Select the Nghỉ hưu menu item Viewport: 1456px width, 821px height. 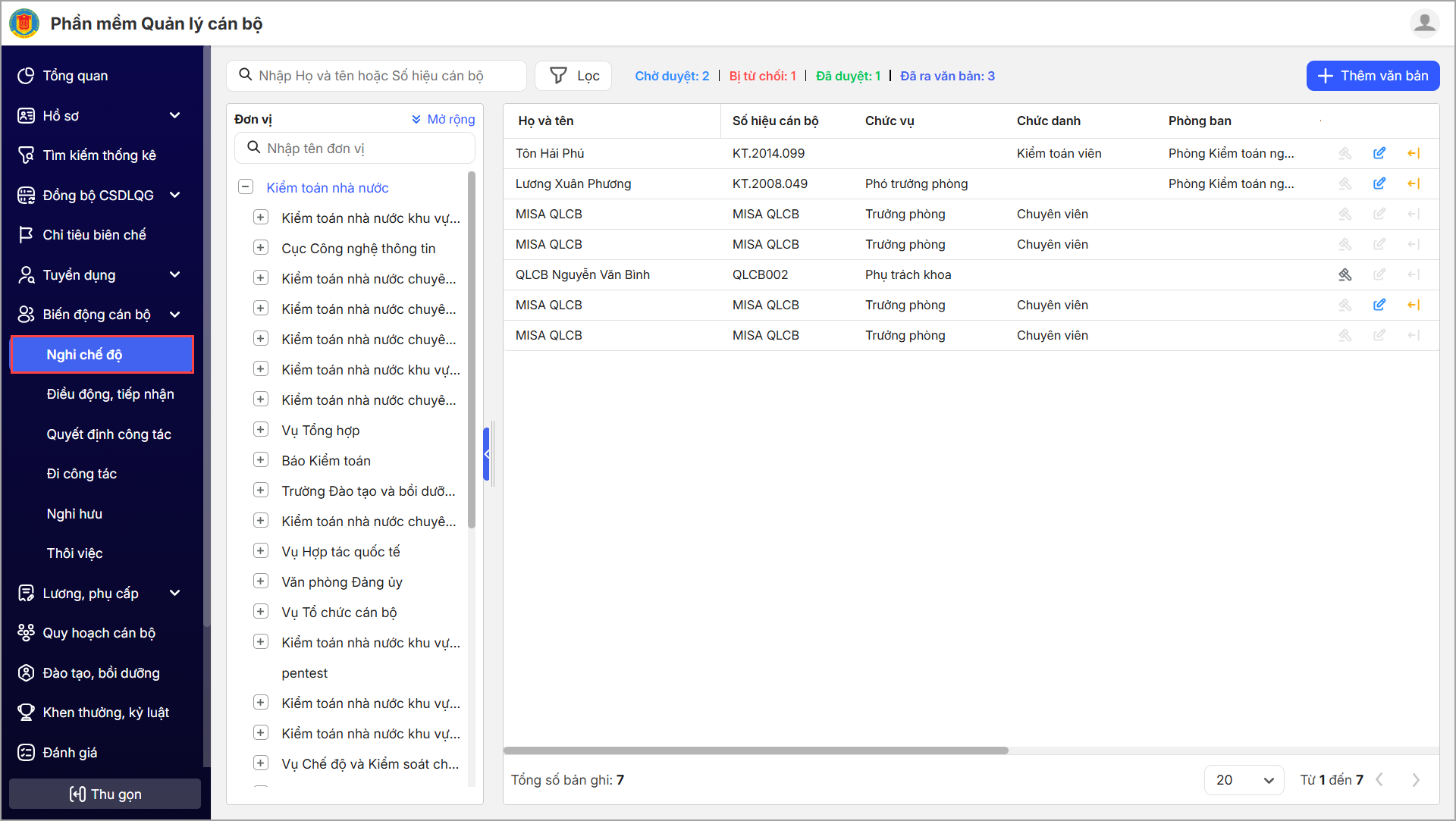click(74, 514)
